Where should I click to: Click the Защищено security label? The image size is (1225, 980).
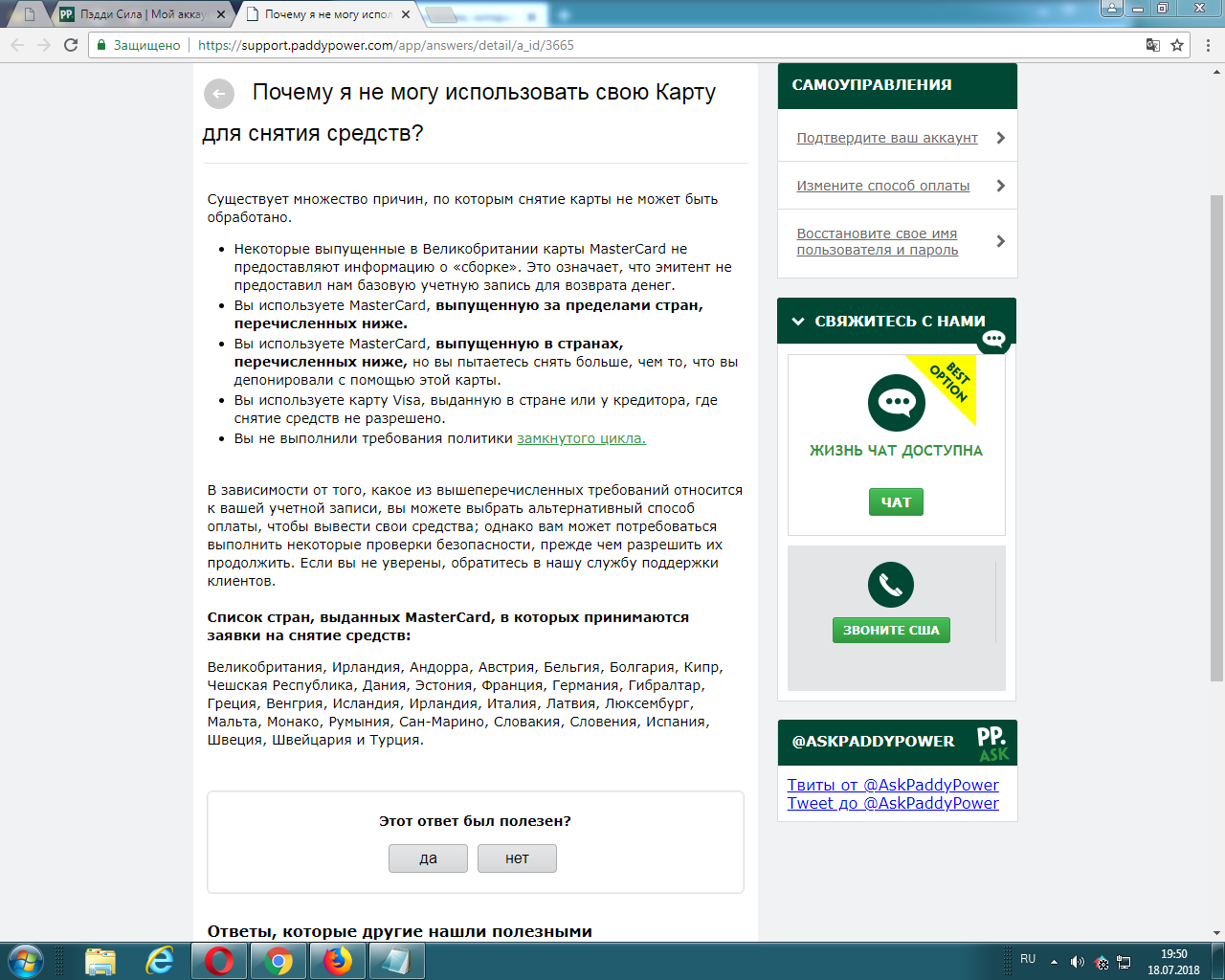click(x=146, y=45)
